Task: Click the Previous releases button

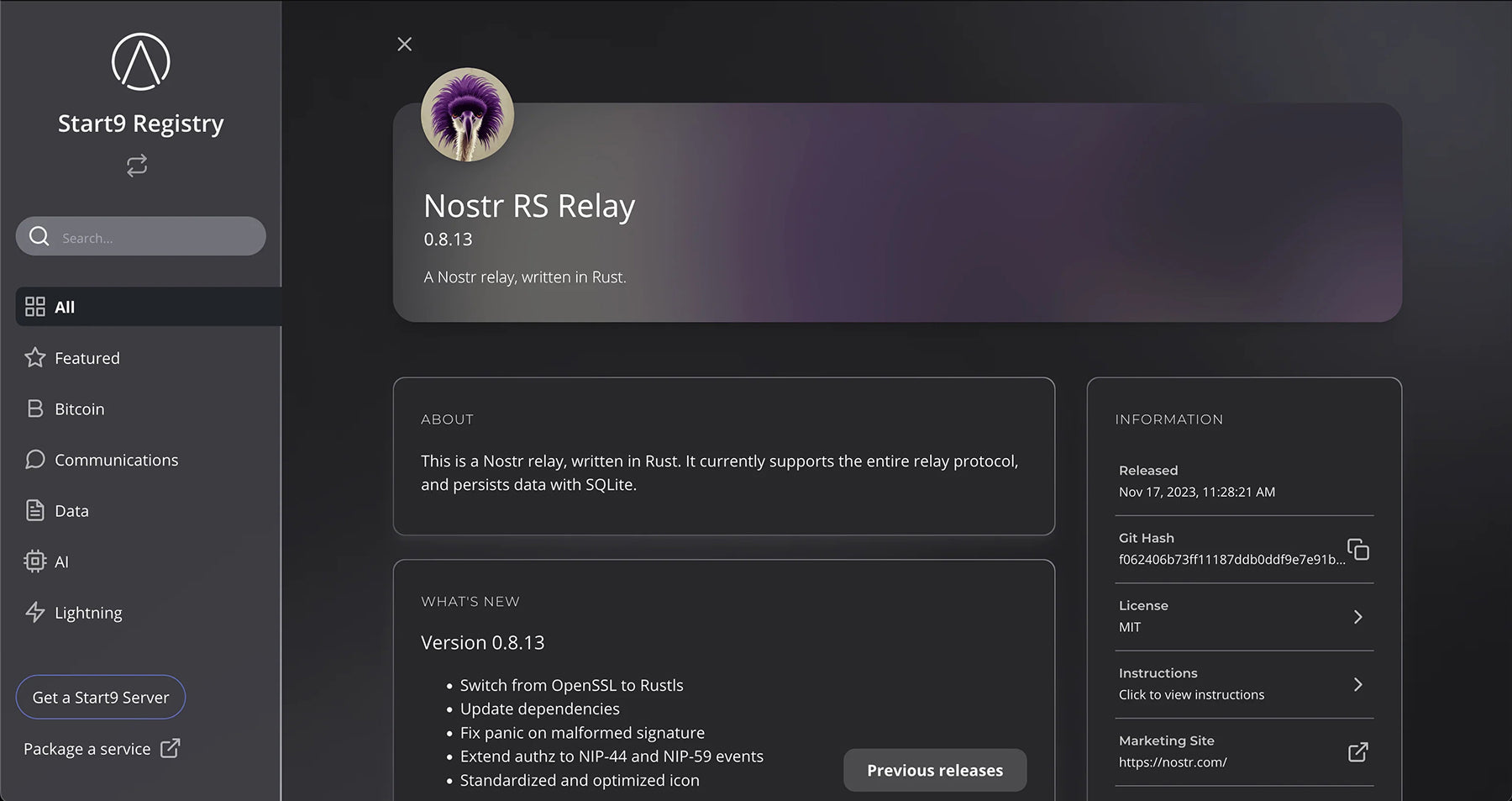Action: coord(934,770)
